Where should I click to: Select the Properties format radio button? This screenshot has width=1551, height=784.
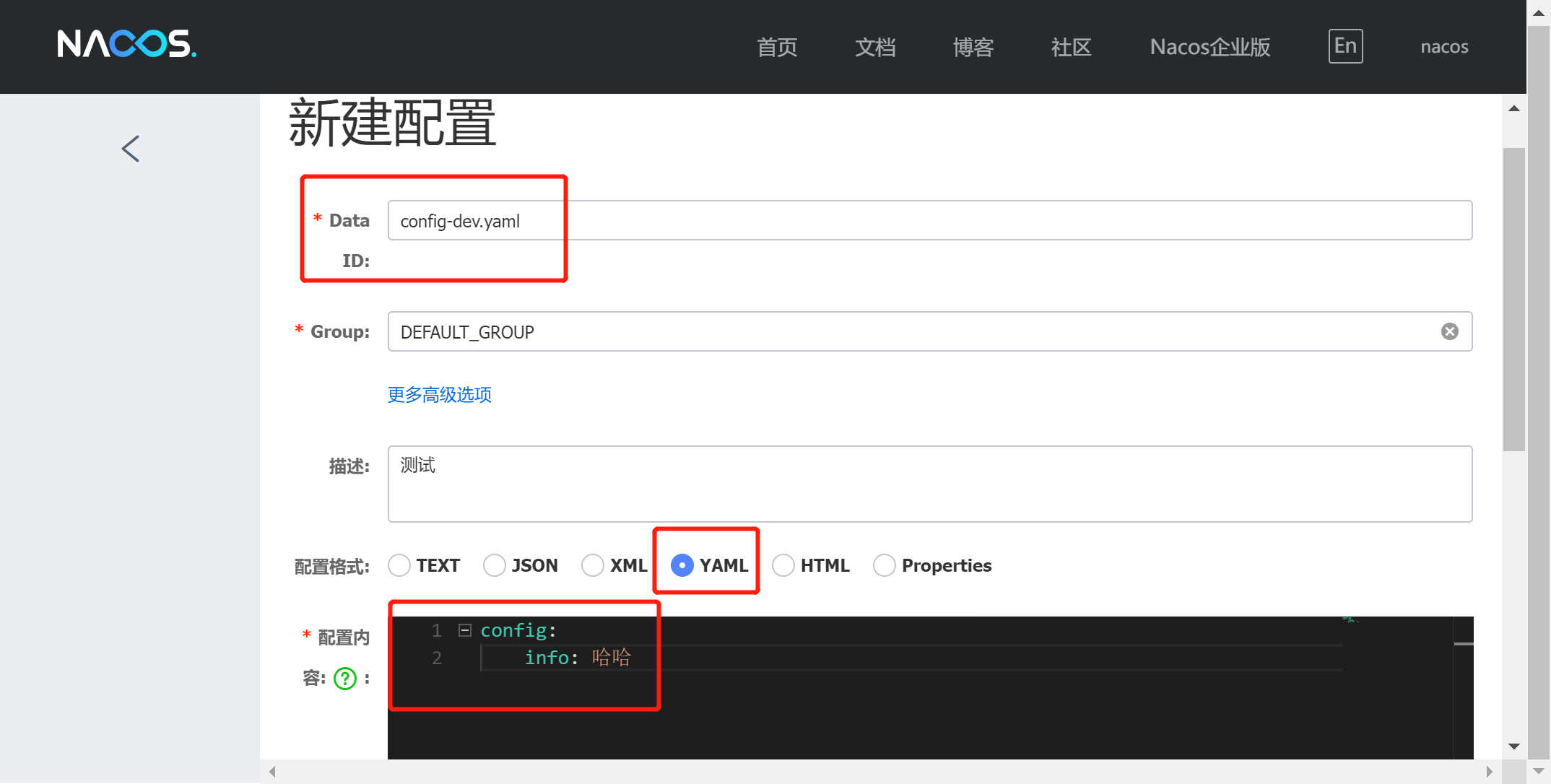click(885, 565)
